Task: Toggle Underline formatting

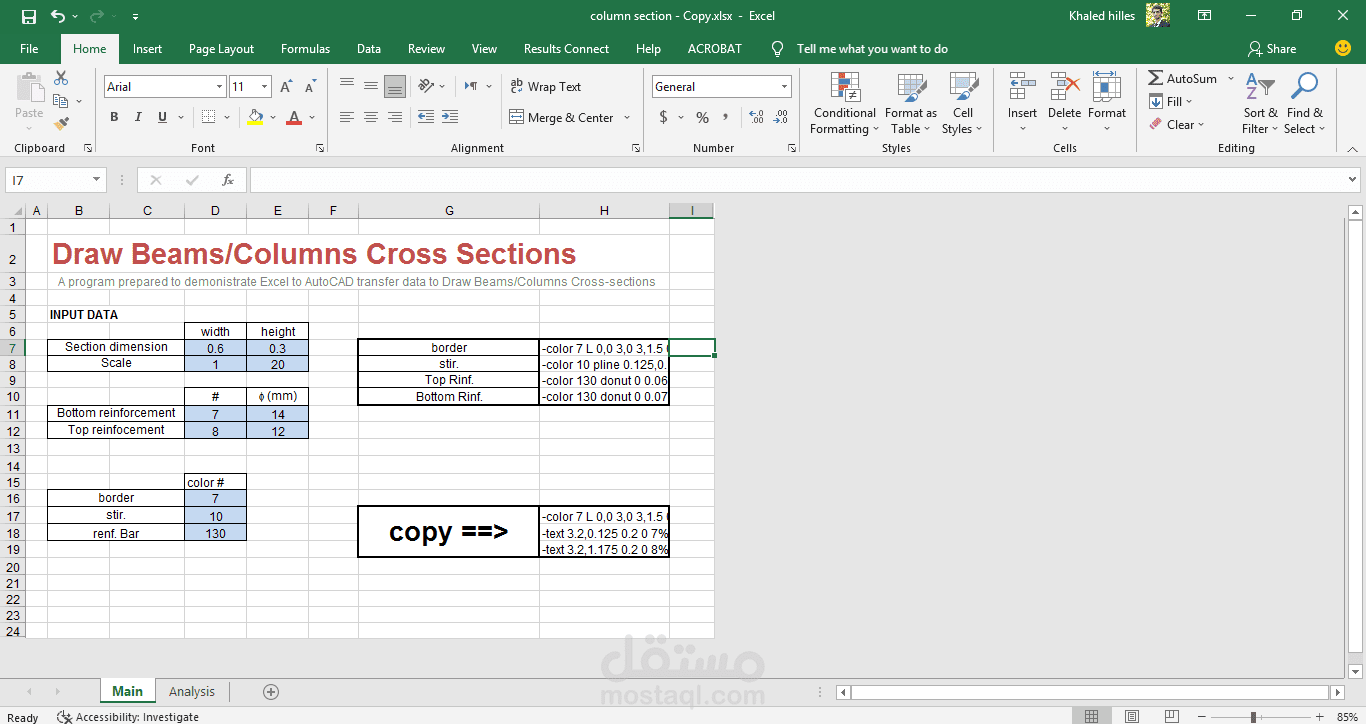Action: tap(162, 117)
